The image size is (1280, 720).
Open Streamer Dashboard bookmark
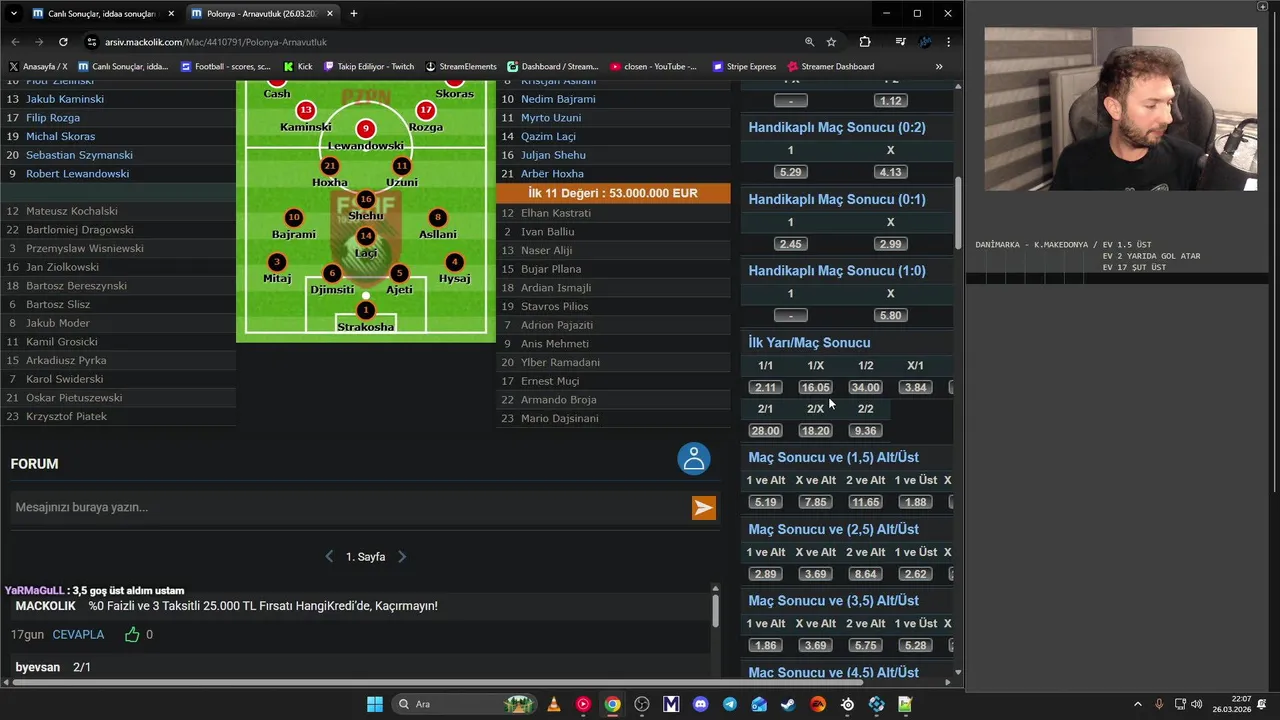[x=831, y=66]
